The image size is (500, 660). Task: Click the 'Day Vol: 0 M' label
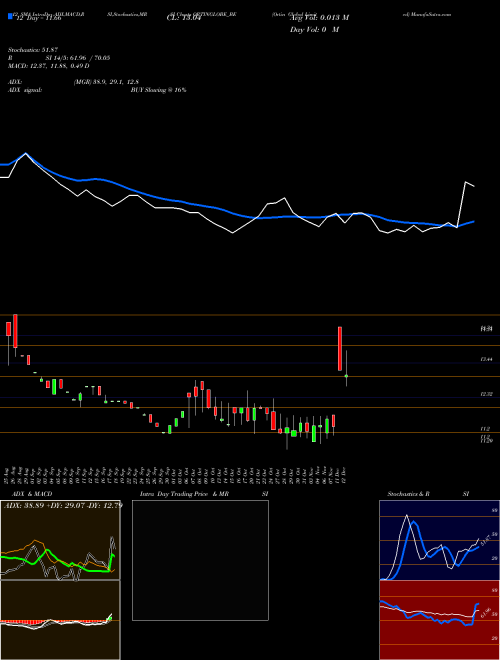point(314,30)
